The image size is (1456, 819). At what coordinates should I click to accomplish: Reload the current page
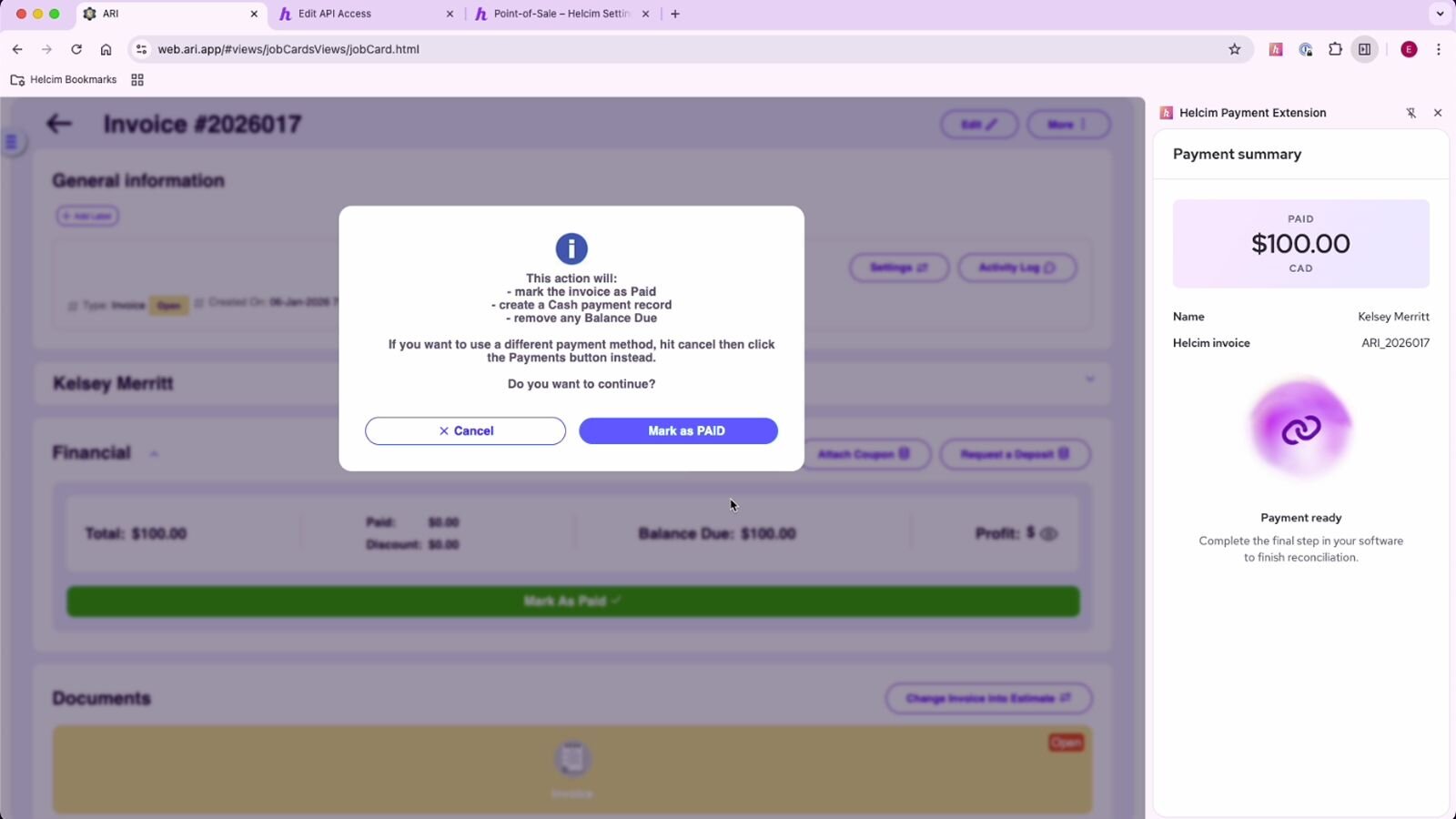[76, 50]
